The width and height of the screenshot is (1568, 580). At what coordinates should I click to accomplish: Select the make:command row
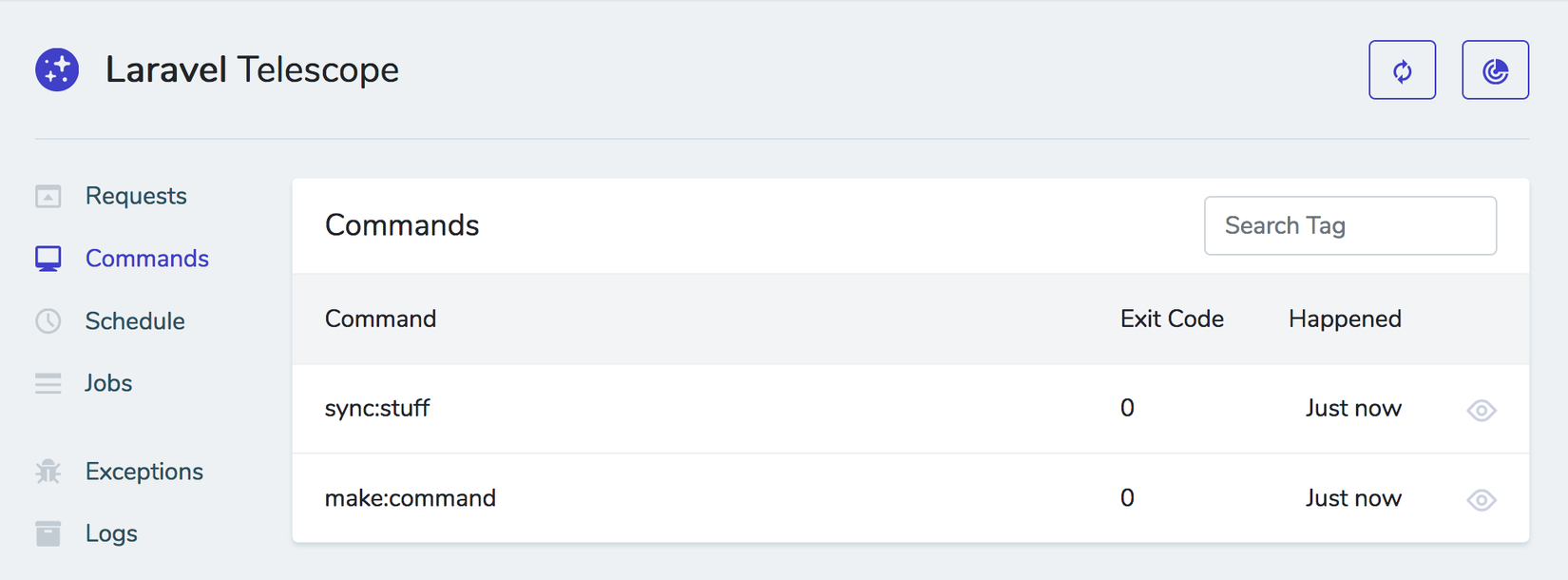click(411, 498)
